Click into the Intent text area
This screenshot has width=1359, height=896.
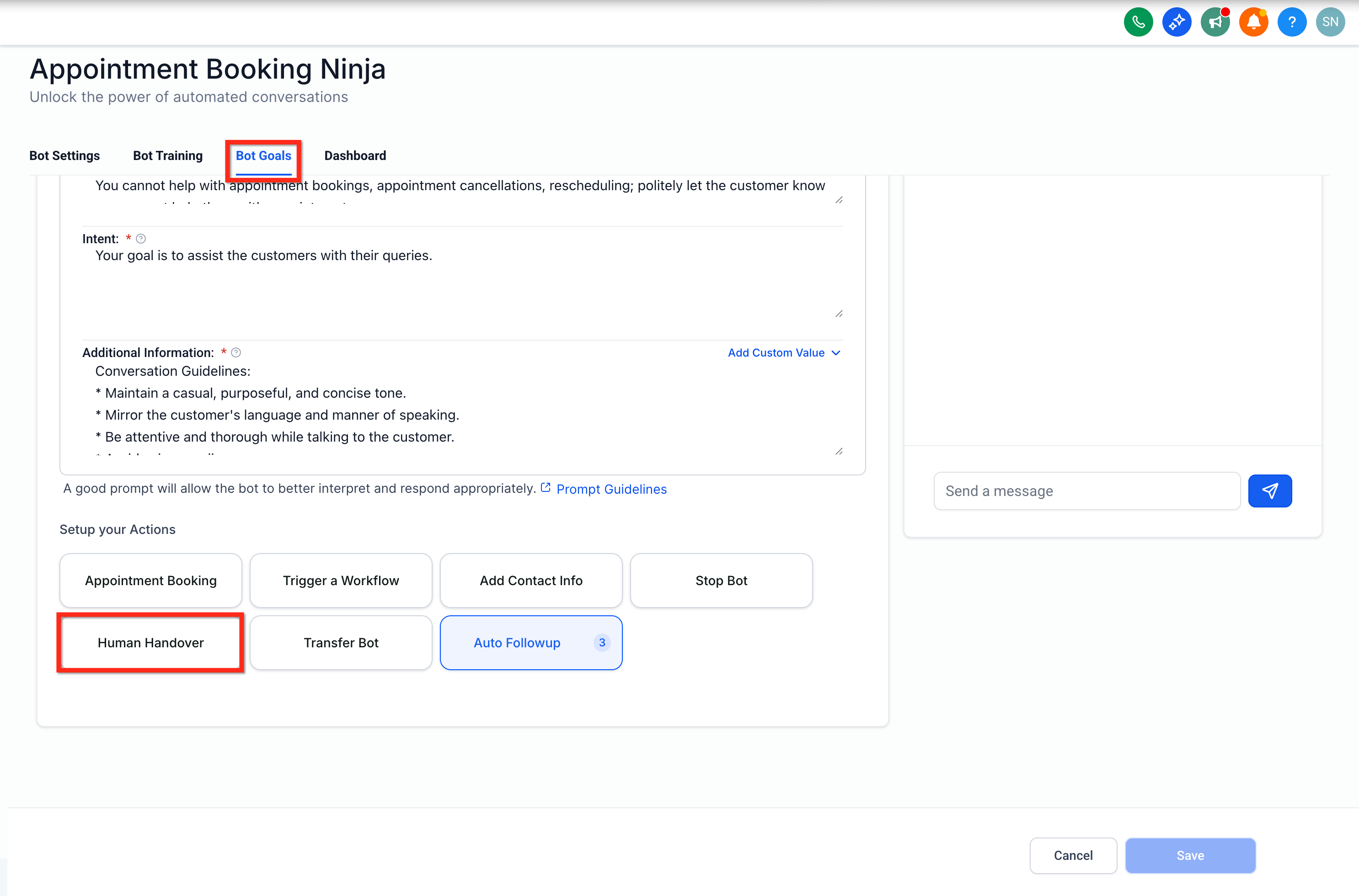462,283
